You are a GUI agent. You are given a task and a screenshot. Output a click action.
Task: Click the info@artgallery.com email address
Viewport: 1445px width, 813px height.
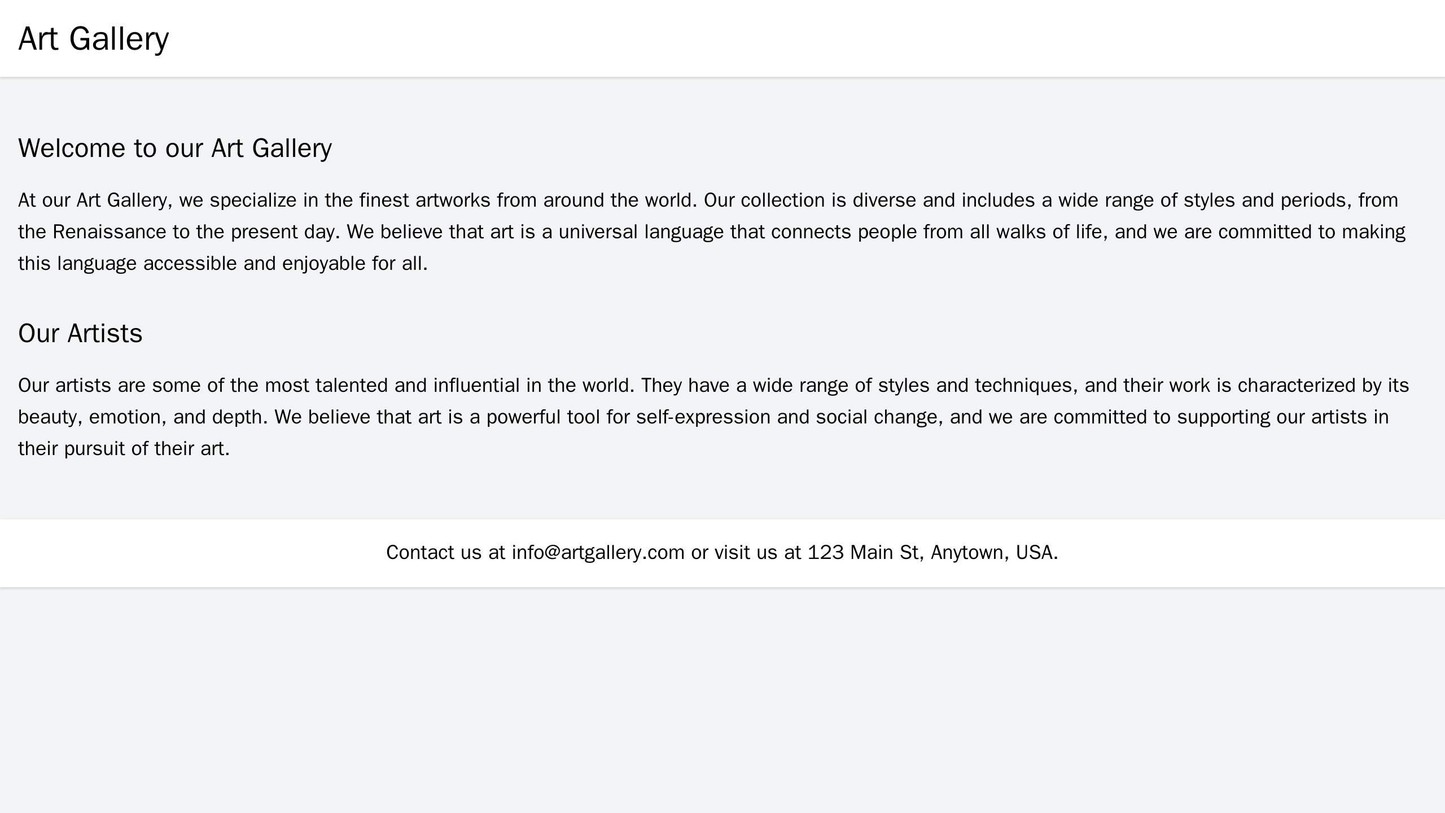(x=597, y=552)
